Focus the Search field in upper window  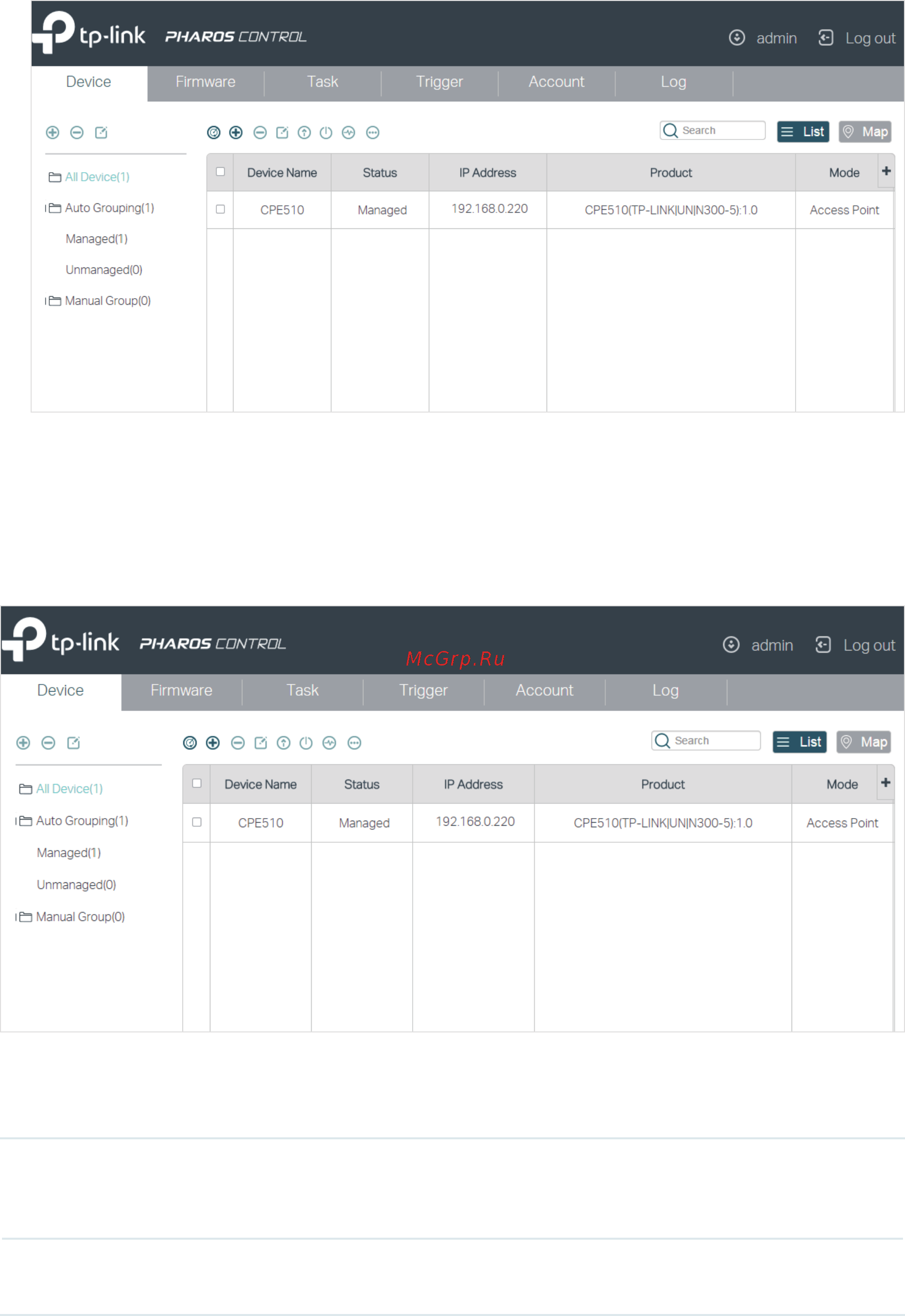tap(713, 130)
